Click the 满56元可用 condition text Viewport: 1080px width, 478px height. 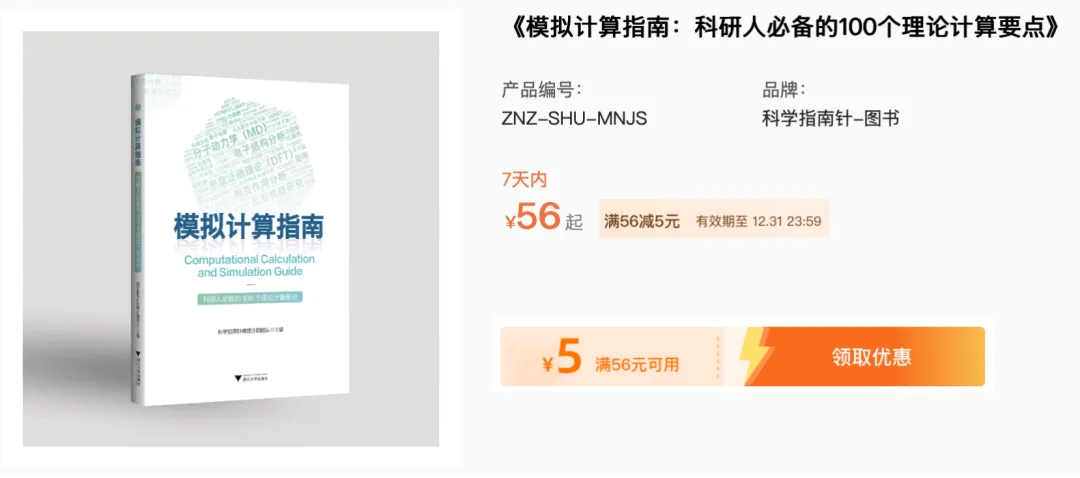coord(636,364)
